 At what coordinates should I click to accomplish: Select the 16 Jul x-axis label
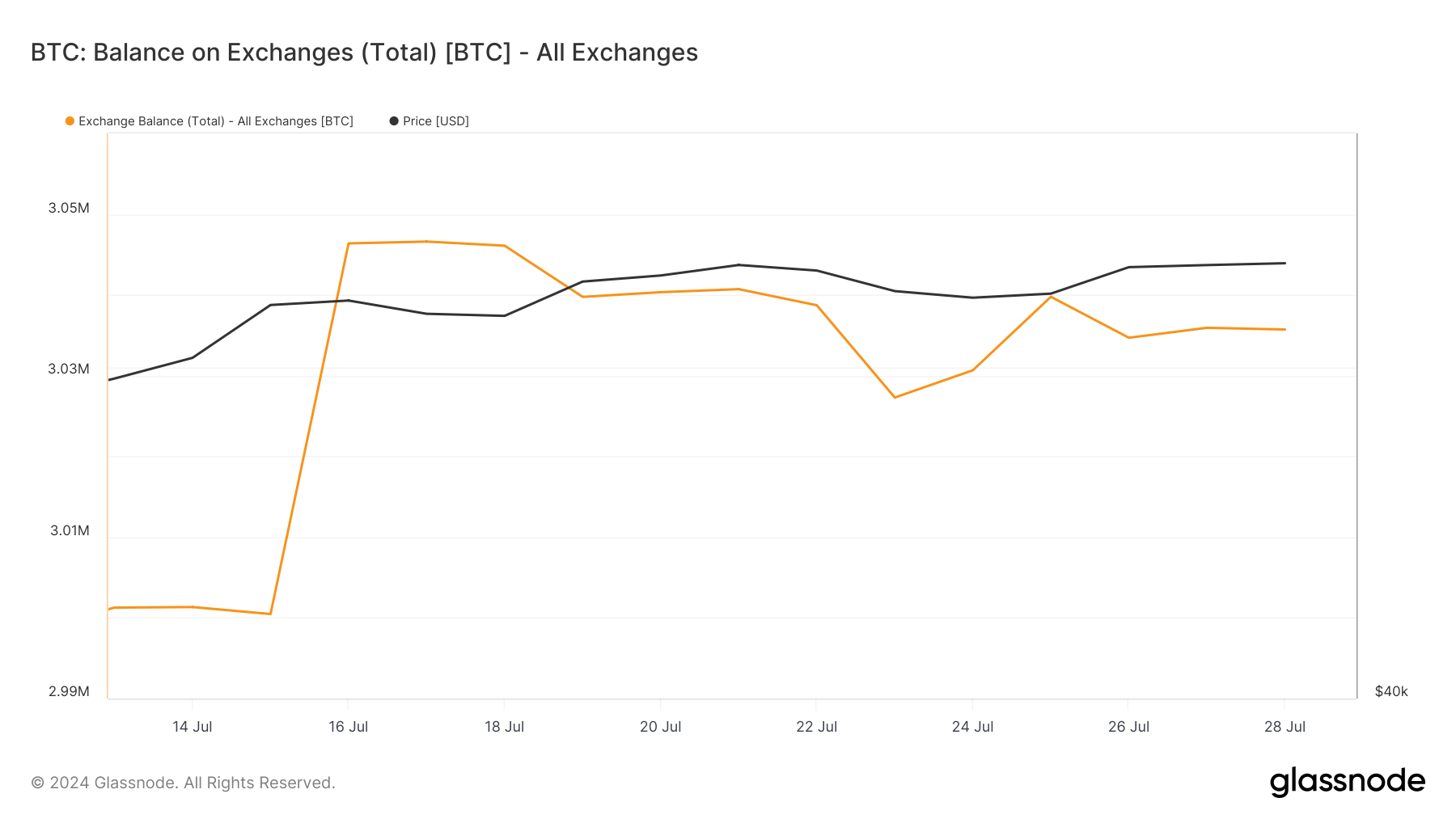coord(348,727)
